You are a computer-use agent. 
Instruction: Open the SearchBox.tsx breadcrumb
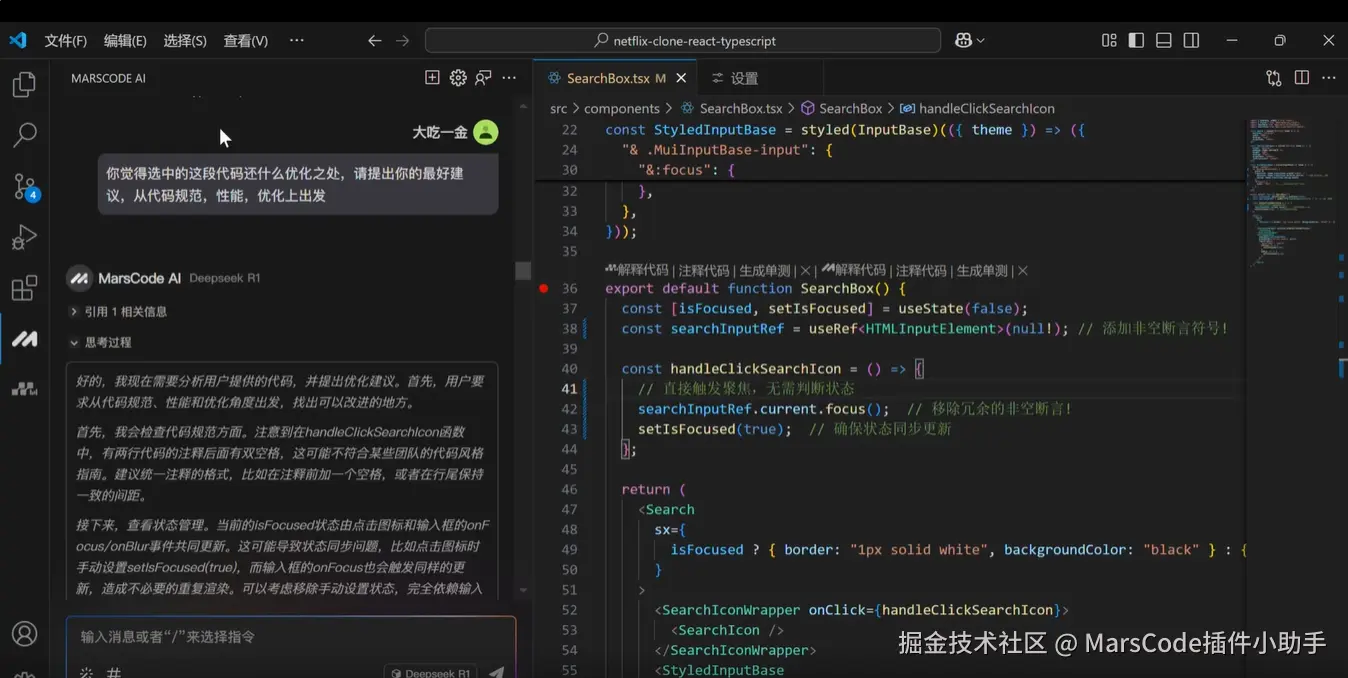[x=732, y=108]
